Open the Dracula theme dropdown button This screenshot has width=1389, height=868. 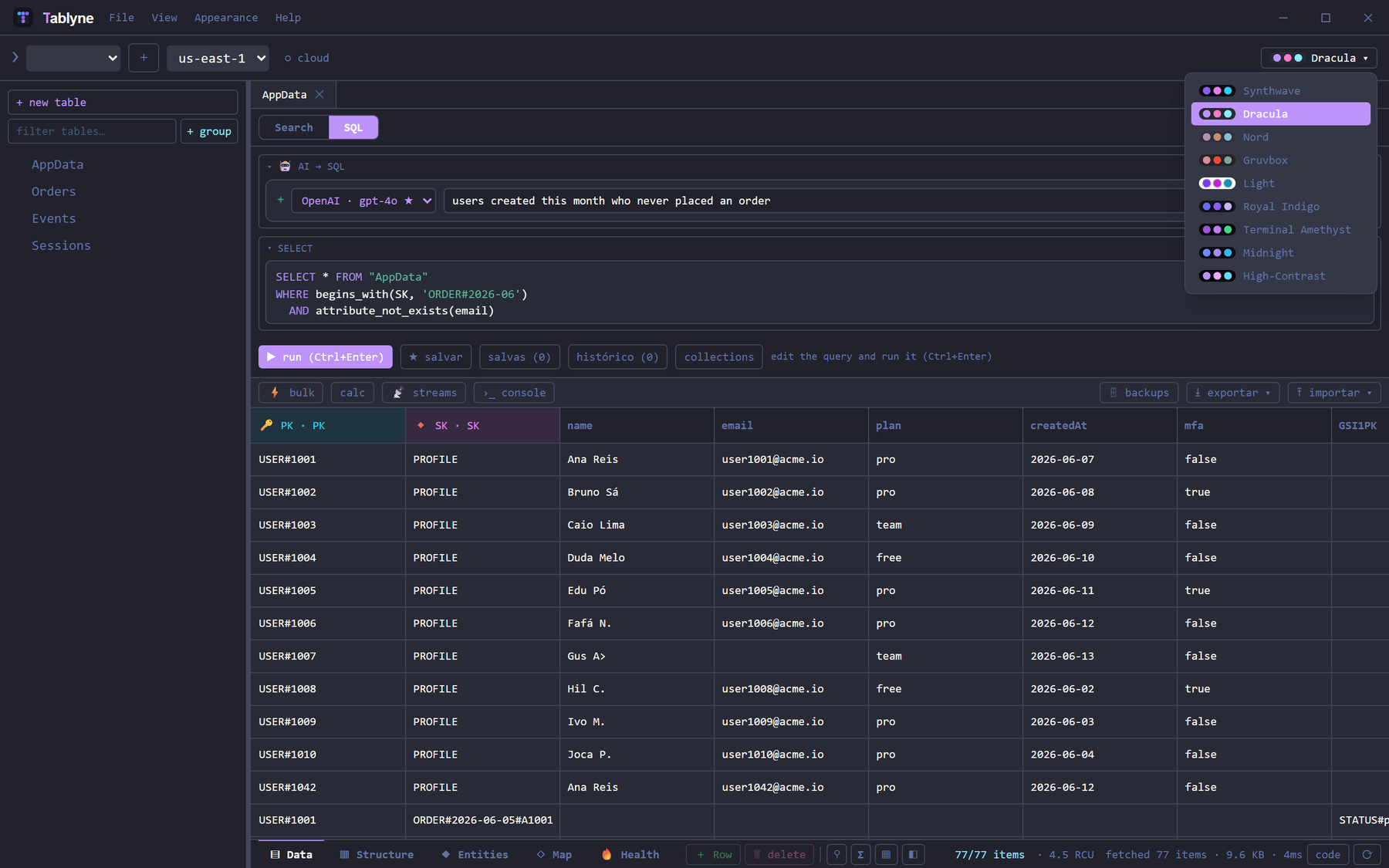click(x=1319, y=58)
